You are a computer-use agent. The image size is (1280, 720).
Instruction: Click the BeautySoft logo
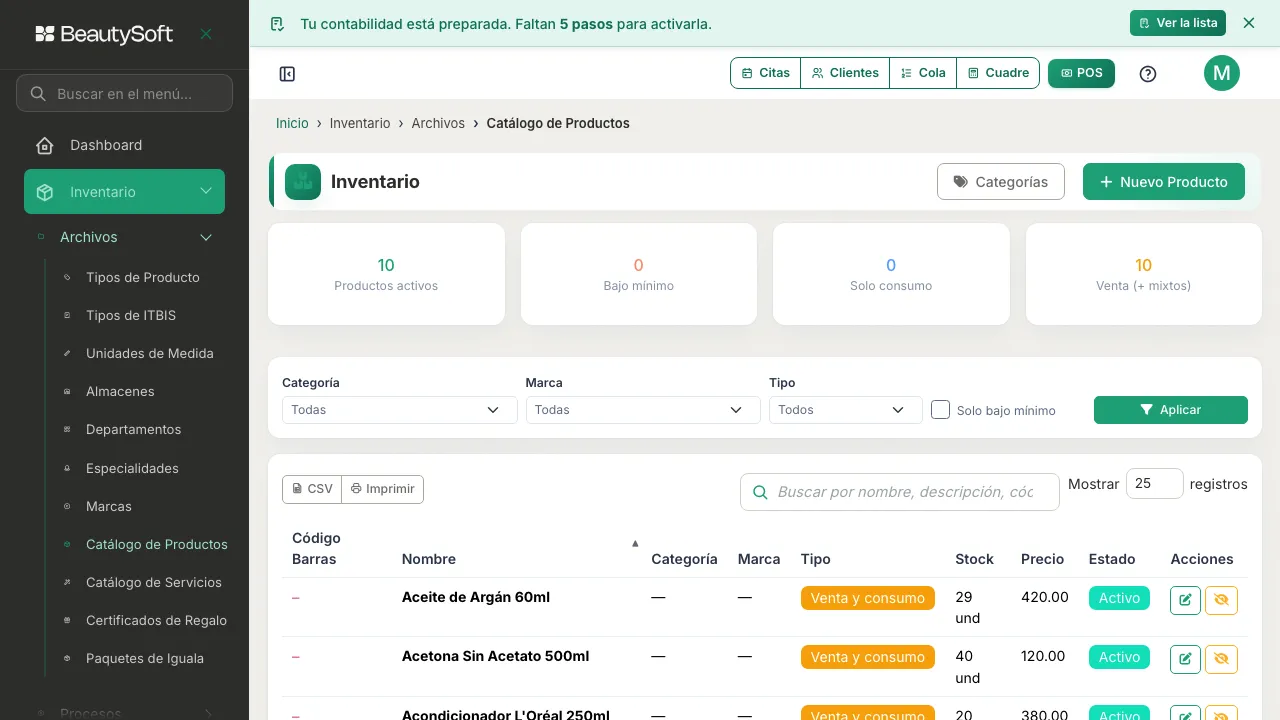click(104, 34)
